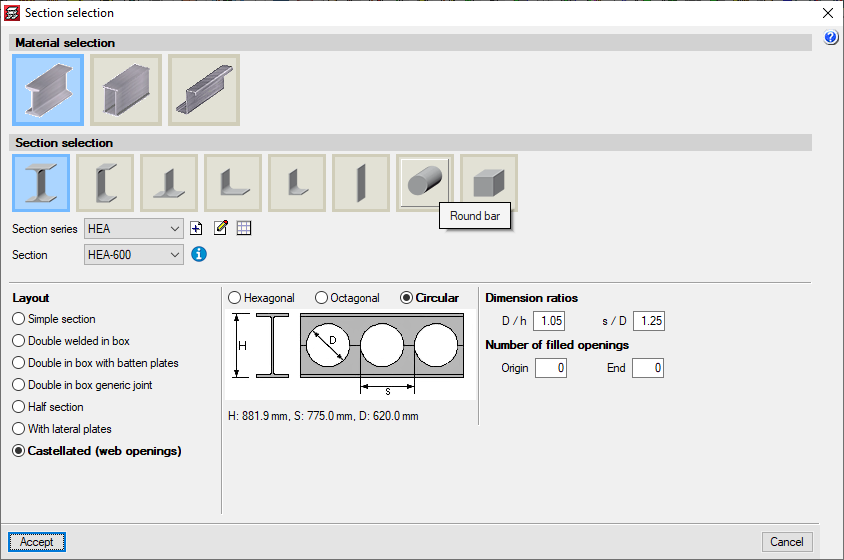Select the cold-formed steel material icon
The image size is (844, 560).
(x=204, y=90)
